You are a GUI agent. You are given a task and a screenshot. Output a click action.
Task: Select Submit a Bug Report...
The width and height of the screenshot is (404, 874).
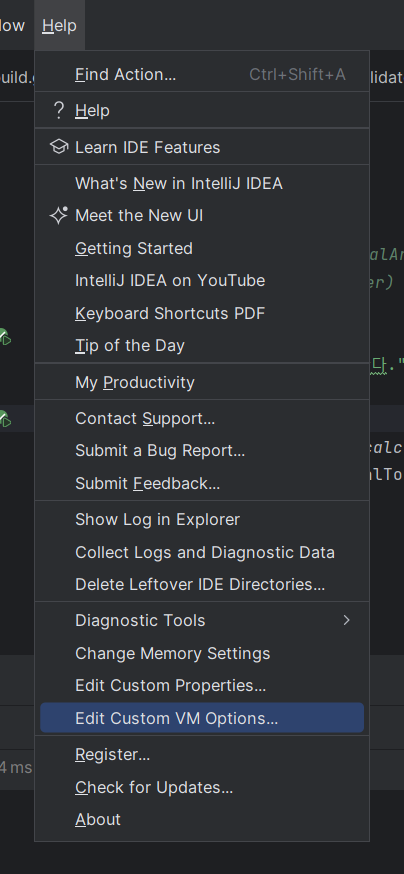(x=202, y=450)
